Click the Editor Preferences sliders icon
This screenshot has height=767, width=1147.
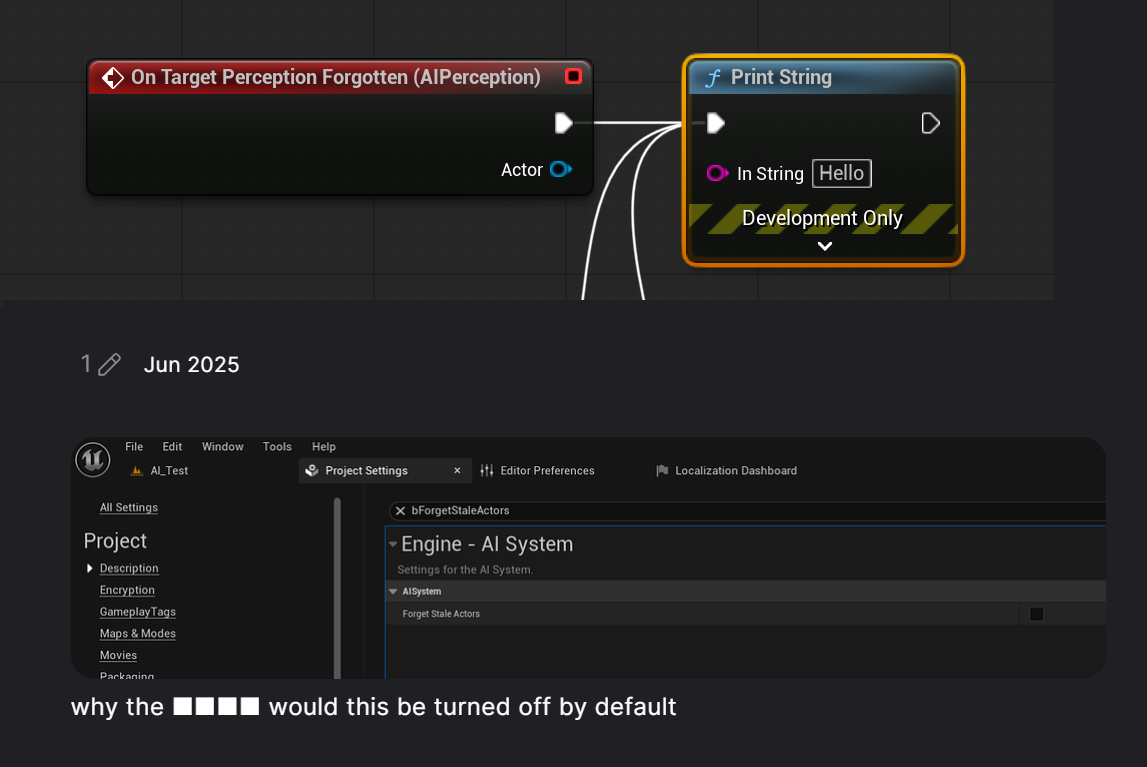pyautogui.click(x=486, y=471)
